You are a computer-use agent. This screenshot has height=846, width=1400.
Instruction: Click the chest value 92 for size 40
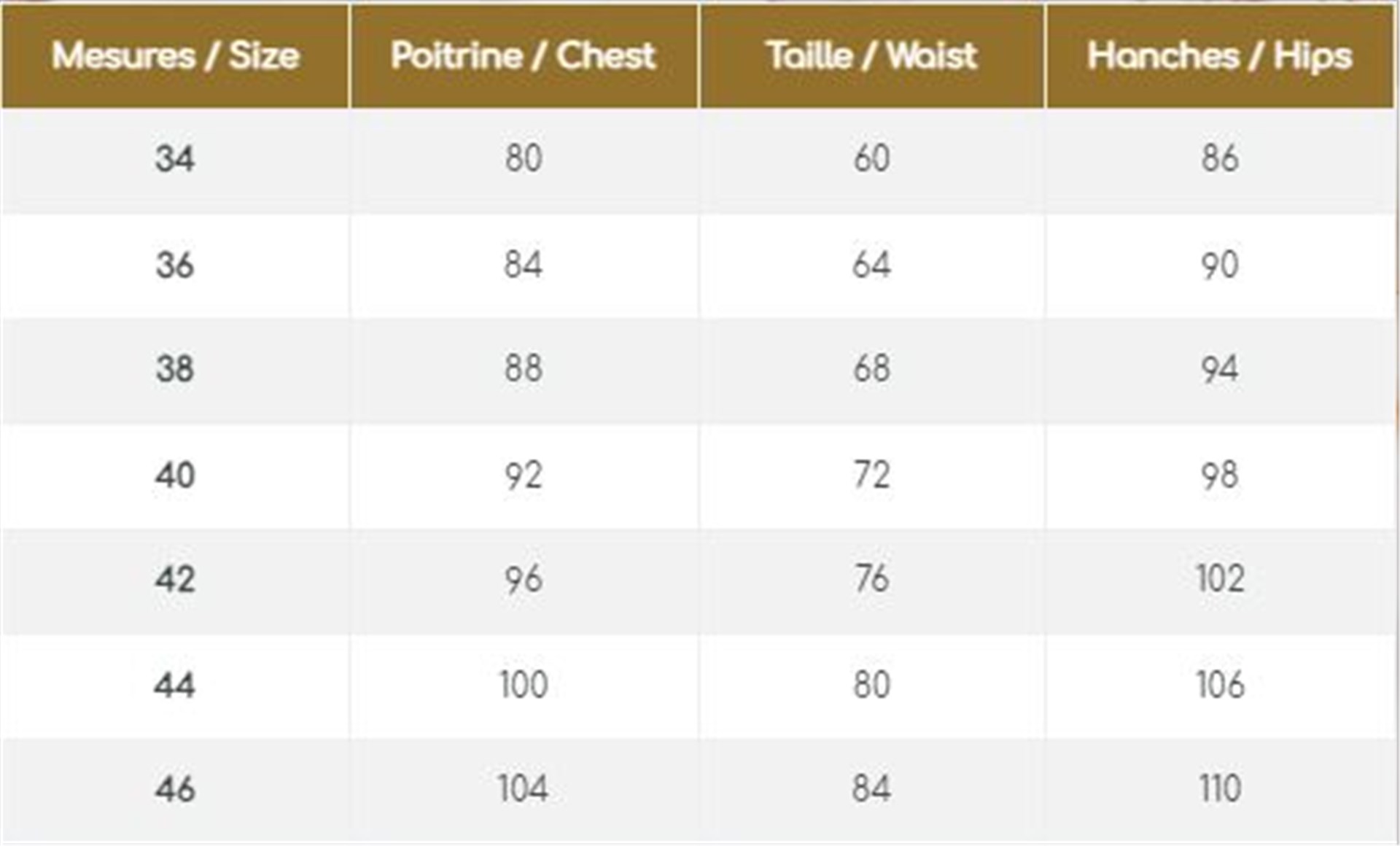click(523, 475)
